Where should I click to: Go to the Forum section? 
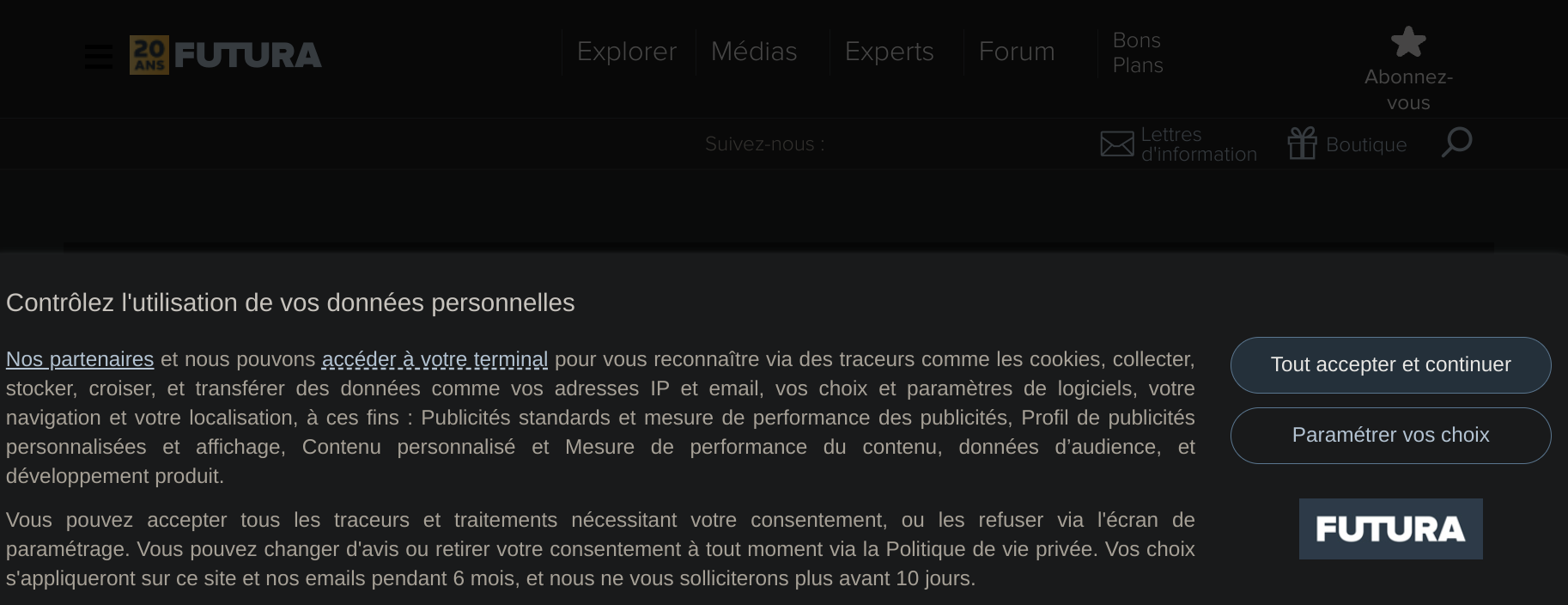click(x=1017, y=52)
